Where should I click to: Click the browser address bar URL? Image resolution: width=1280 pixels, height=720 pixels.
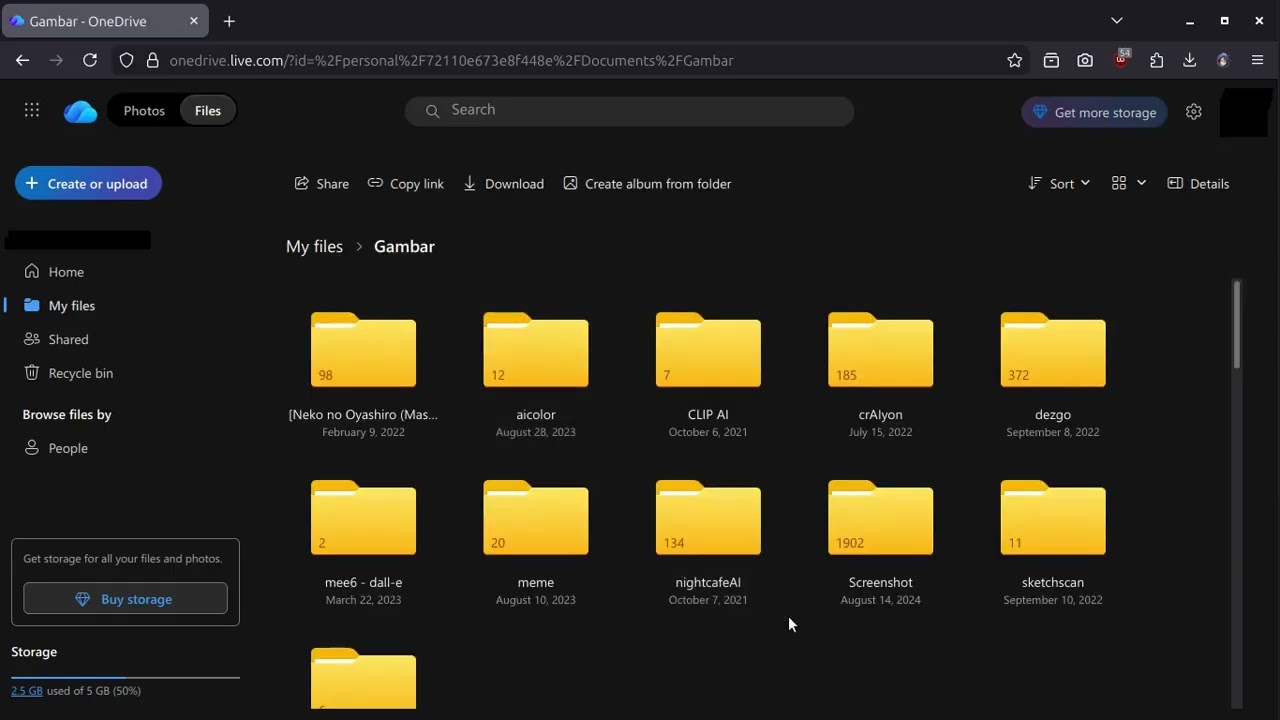tap(451, 60)
